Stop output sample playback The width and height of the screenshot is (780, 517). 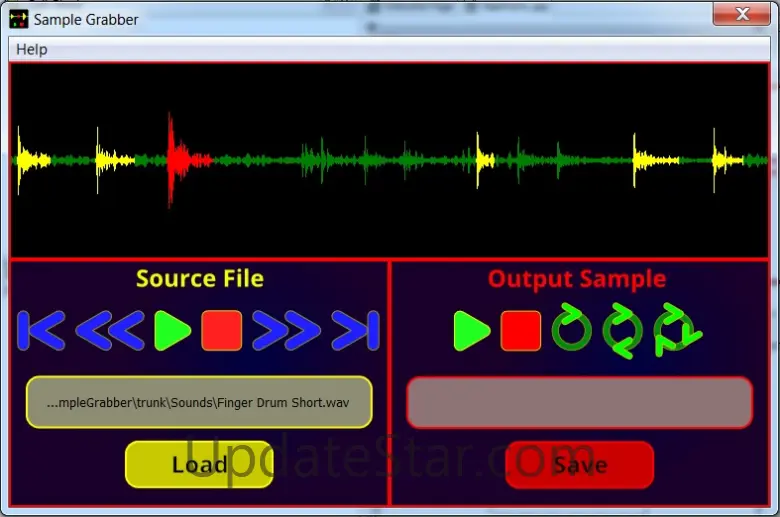pos(521,331)
